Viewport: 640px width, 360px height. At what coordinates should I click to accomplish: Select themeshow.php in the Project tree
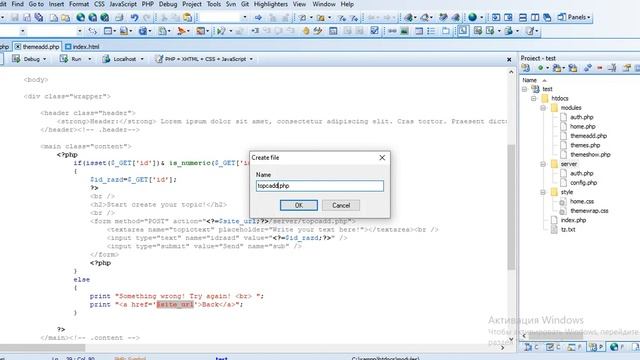[590, 155]
